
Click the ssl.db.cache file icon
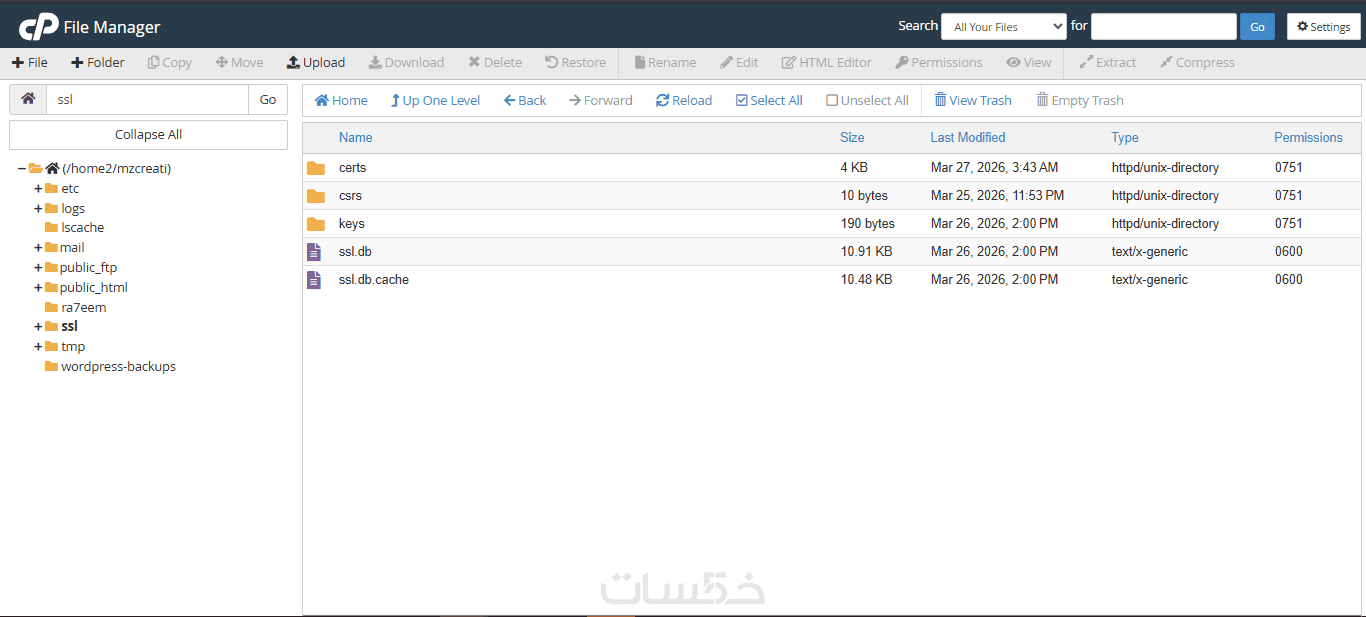click(314, 280)
